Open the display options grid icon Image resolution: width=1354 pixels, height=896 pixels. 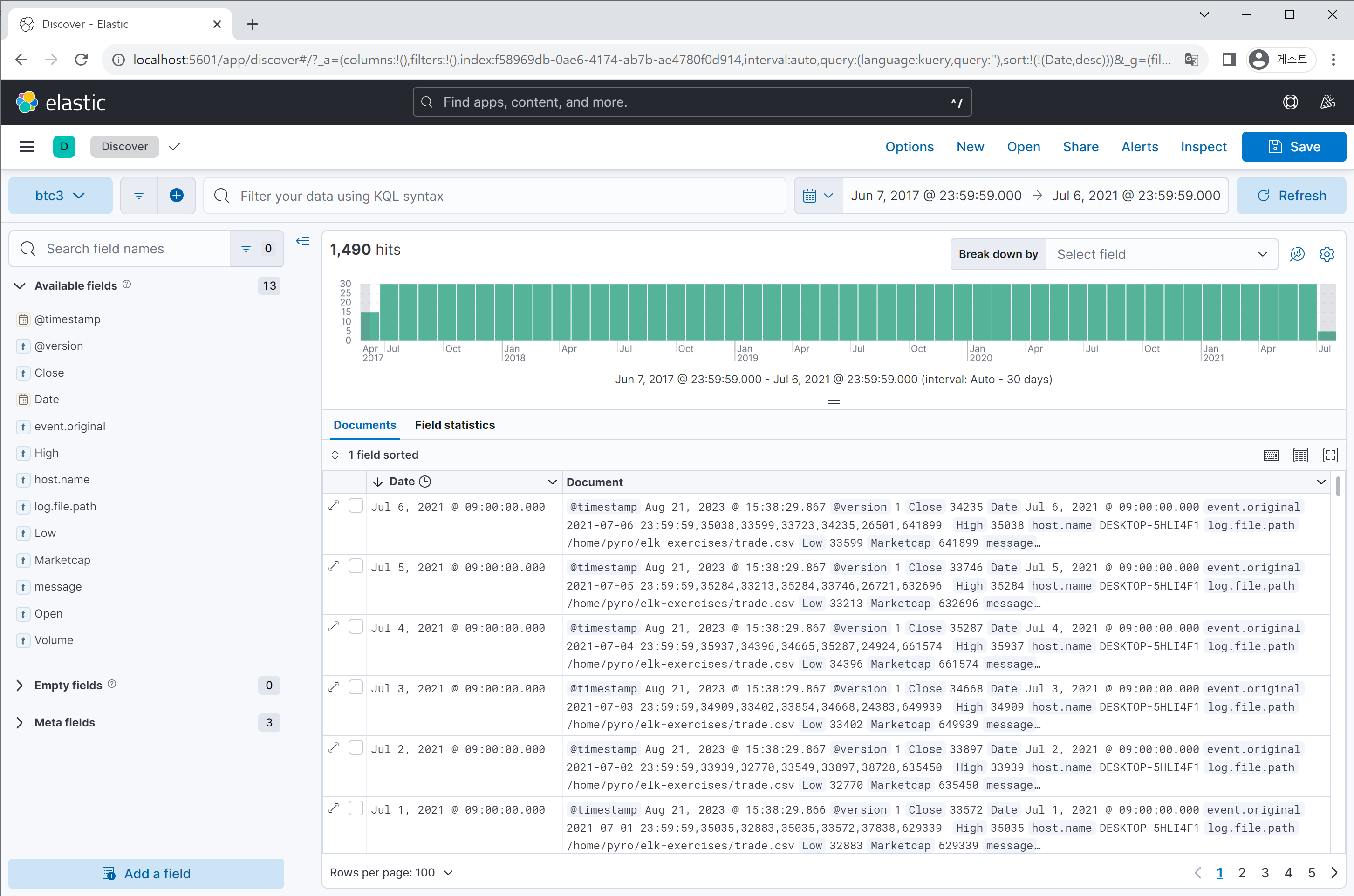click(1300, 455)
